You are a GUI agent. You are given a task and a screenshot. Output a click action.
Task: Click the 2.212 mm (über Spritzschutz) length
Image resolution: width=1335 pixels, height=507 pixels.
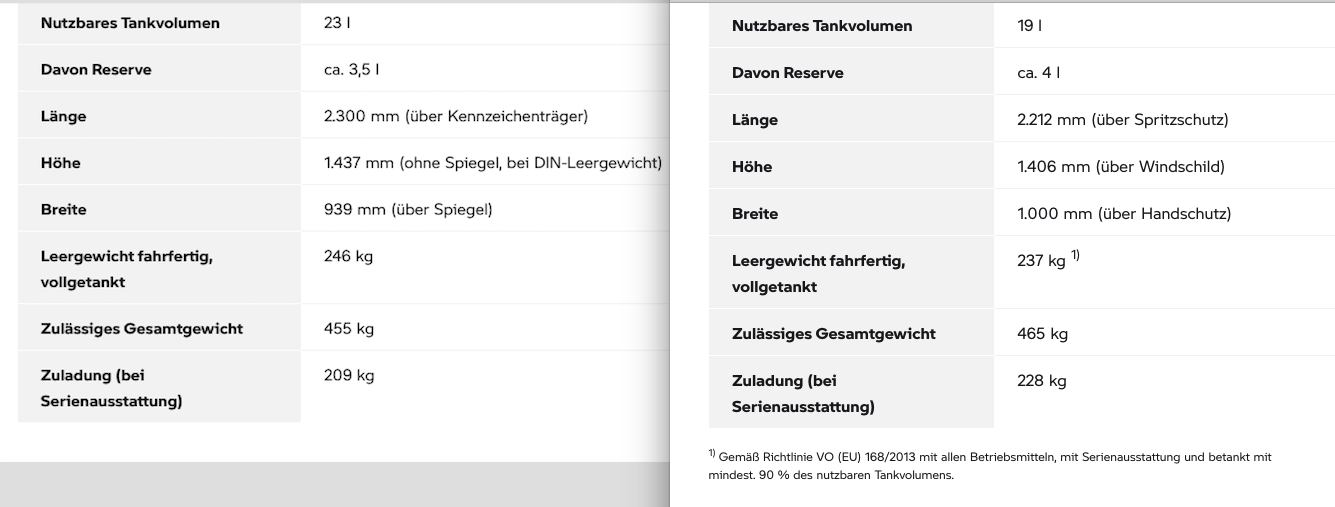pyautogui.click(x=1122, y=120)
